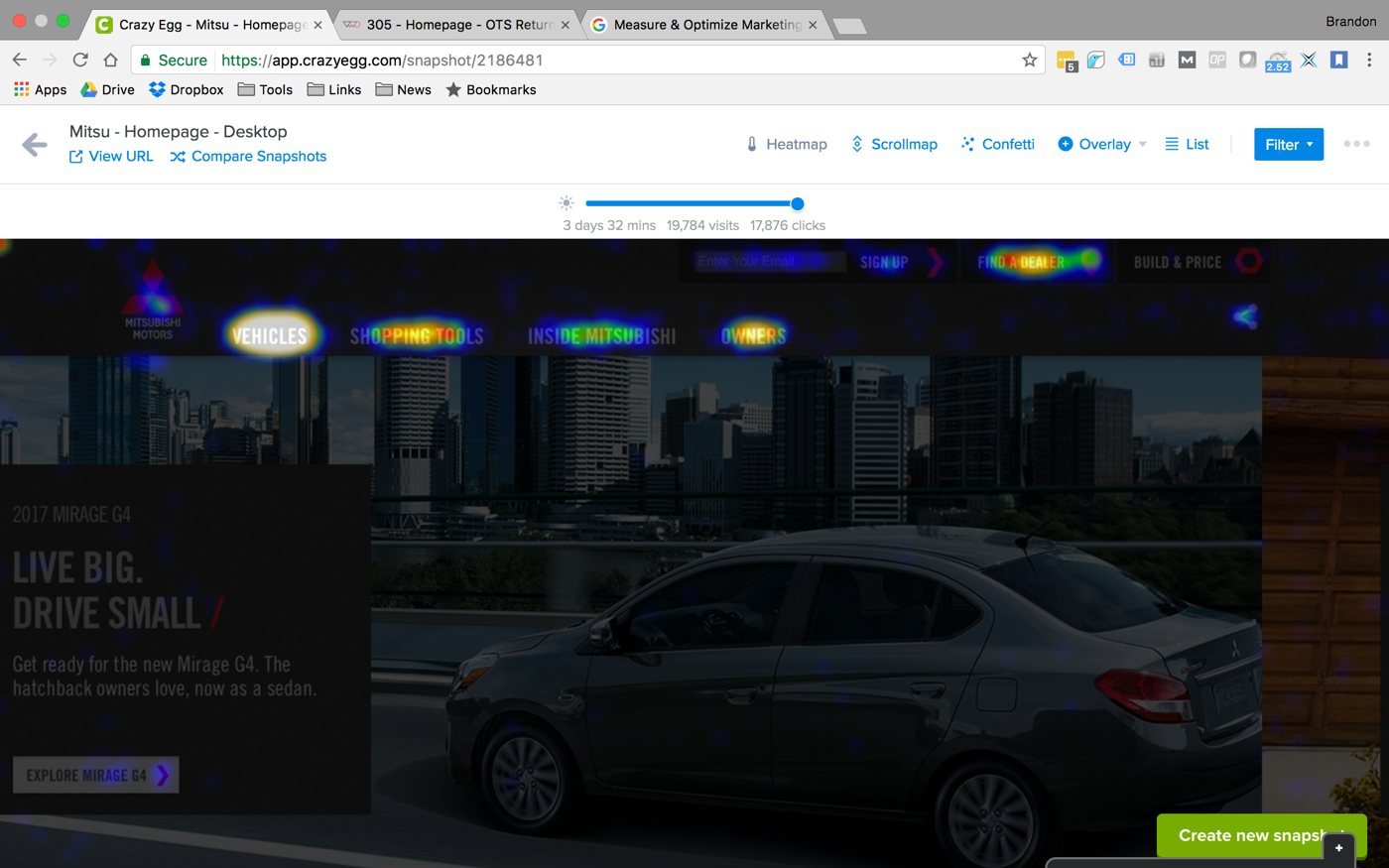Open the three-dot more options menu
This screenshot has height=868, width=1389.
tap(1356, 144)
